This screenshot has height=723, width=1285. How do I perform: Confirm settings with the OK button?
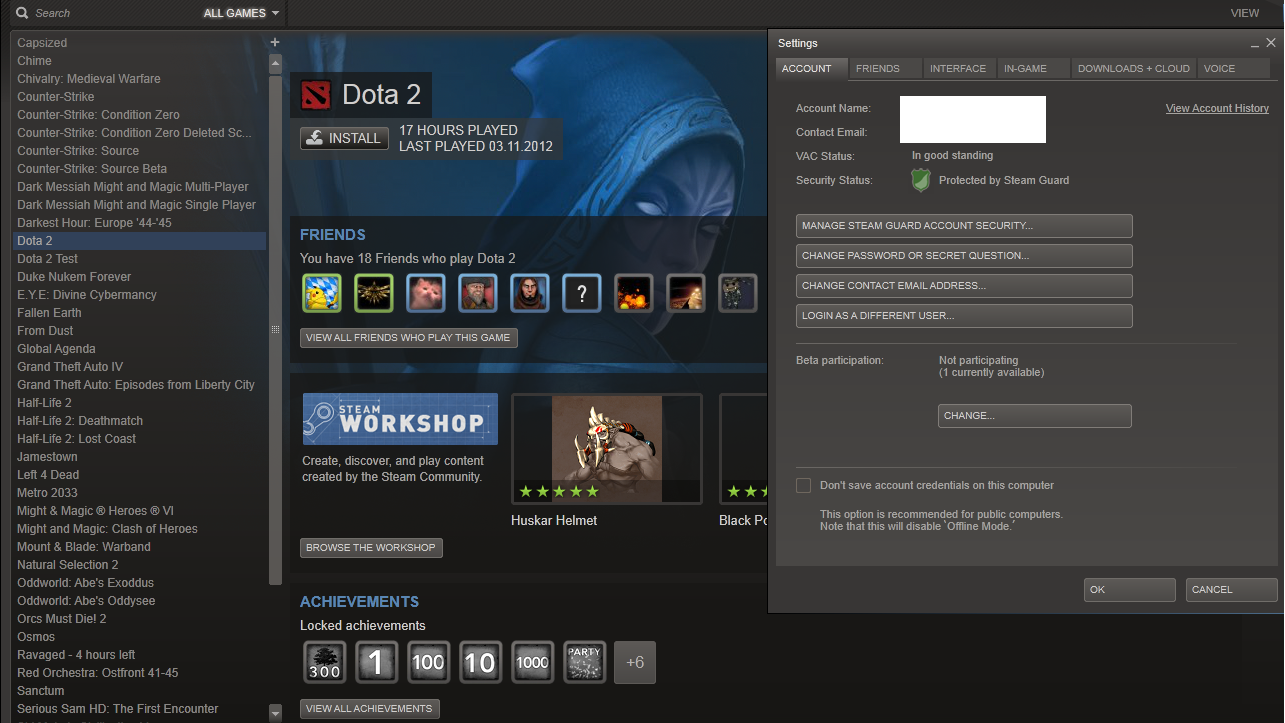point(1130,590)
